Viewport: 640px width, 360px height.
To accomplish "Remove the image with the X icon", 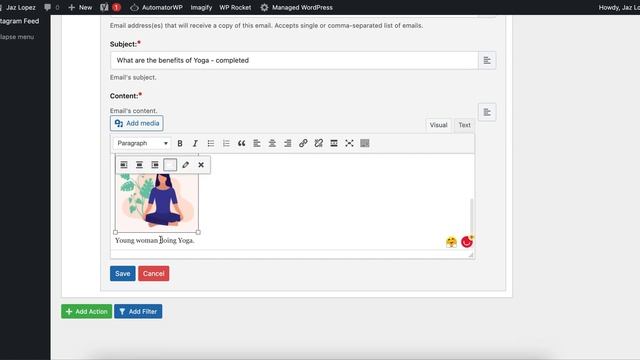I will pos(201,165).
